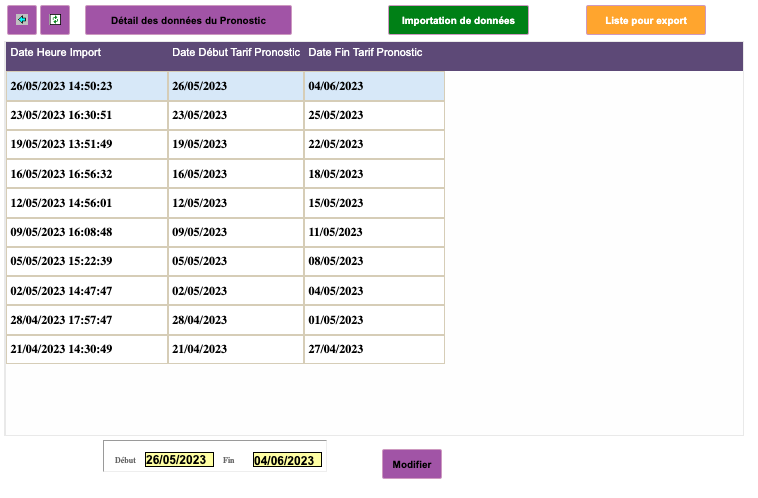Click end date cell 27/04/2023
Image resolution: width=758 pixels, height=498 pixels.
[375, 349]
